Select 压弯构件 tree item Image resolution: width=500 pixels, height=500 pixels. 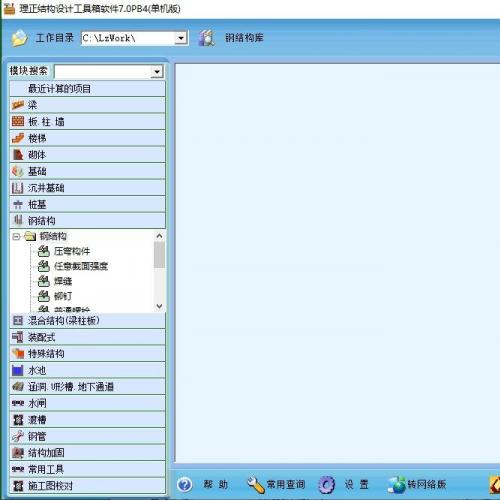(x=72, y=251)
